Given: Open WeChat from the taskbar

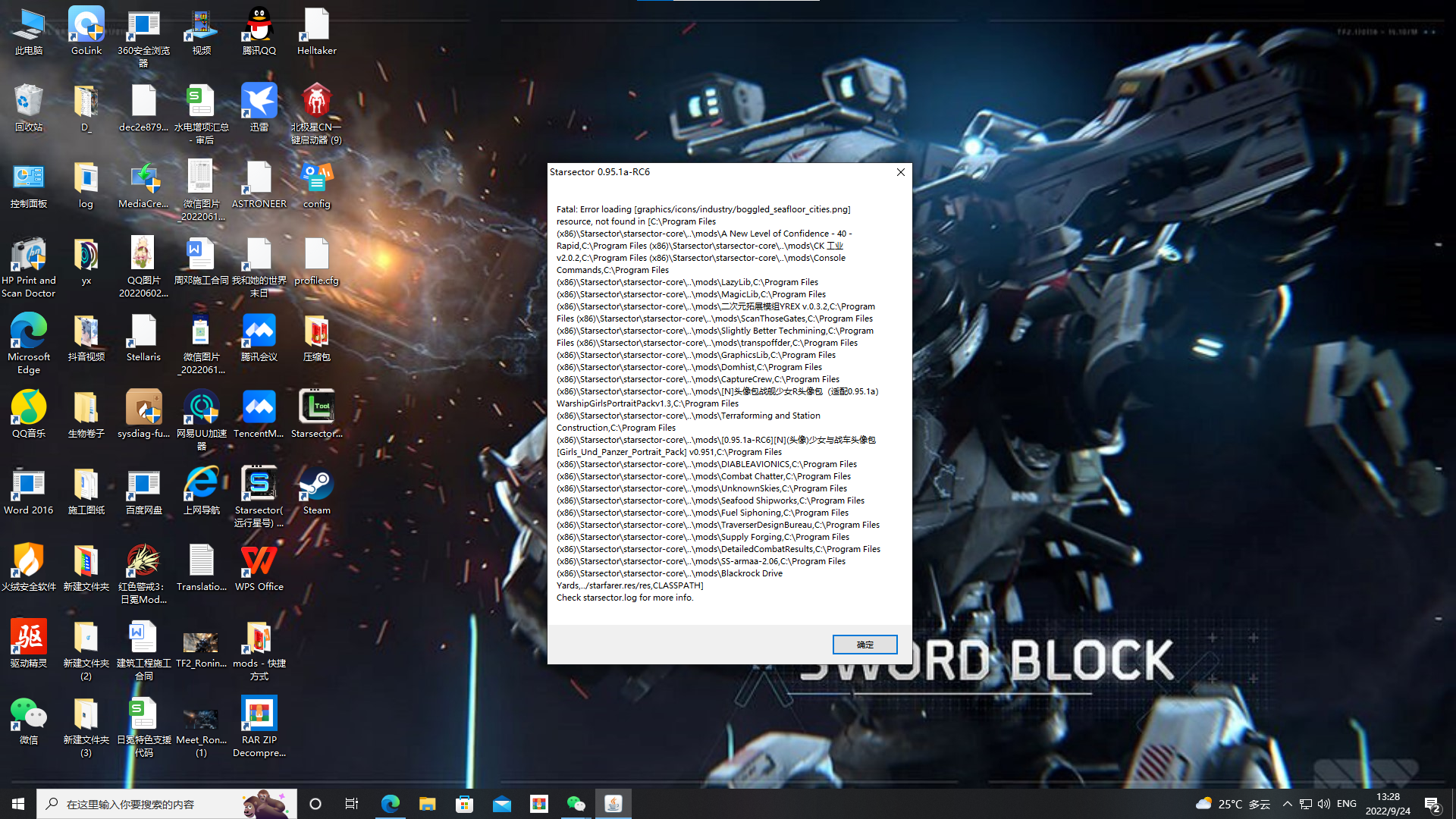Looking at the screenshot, I should (576, 804).
